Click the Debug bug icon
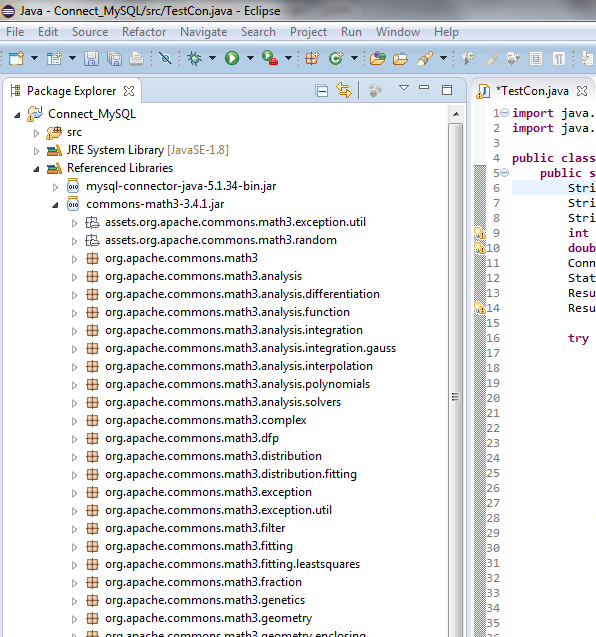 (195, 58)
